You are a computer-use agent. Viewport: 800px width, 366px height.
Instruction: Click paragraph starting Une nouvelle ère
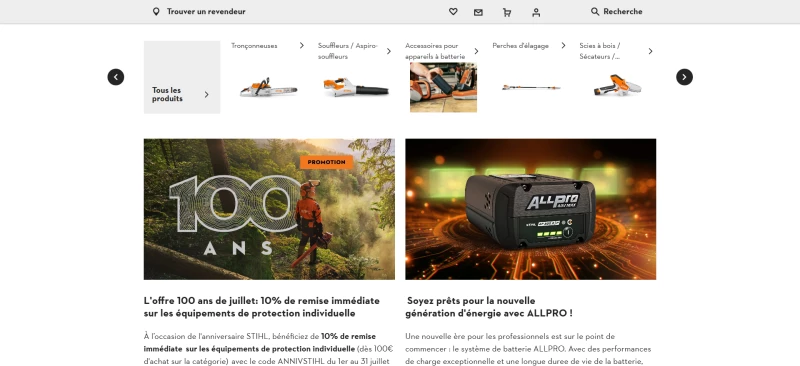pyautogui.click(x=529, y=349)
